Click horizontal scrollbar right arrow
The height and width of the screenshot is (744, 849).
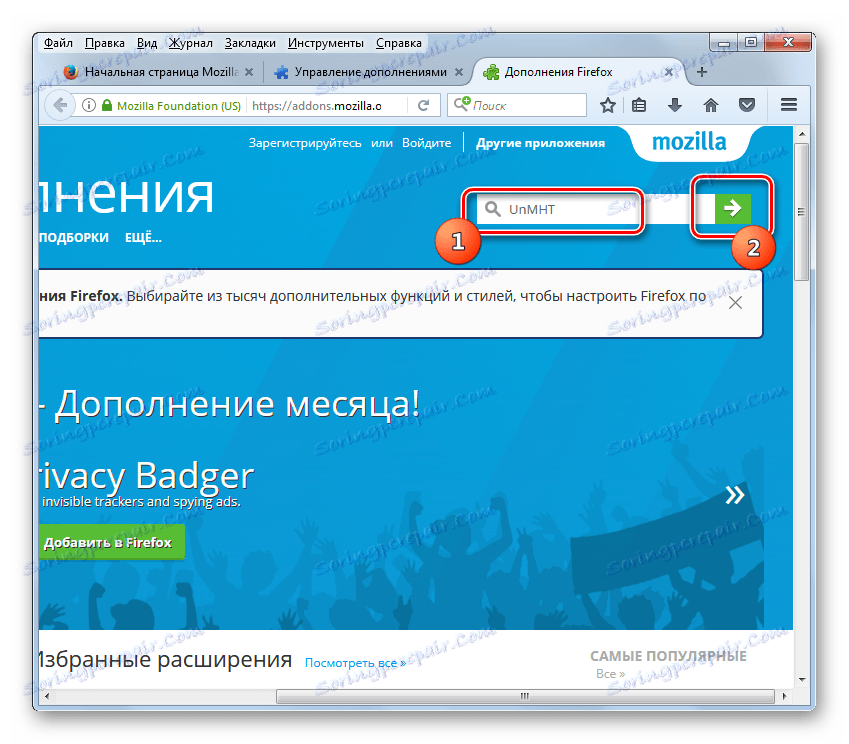(784, 696)
